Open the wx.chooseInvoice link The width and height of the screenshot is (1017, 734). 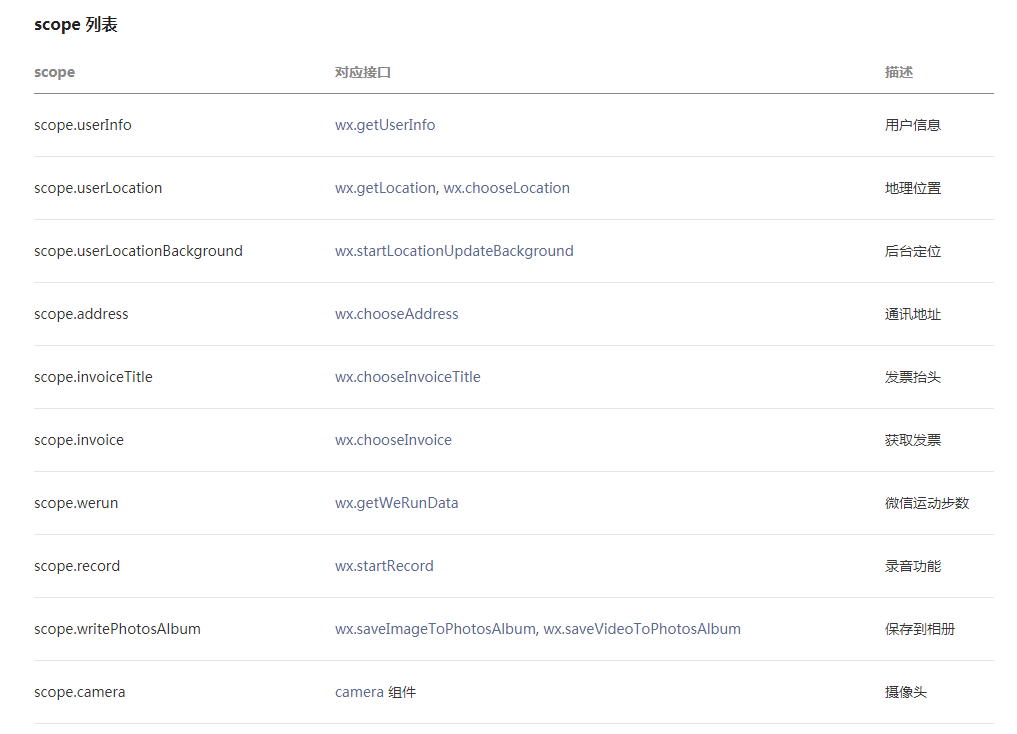tap(393, 440)
